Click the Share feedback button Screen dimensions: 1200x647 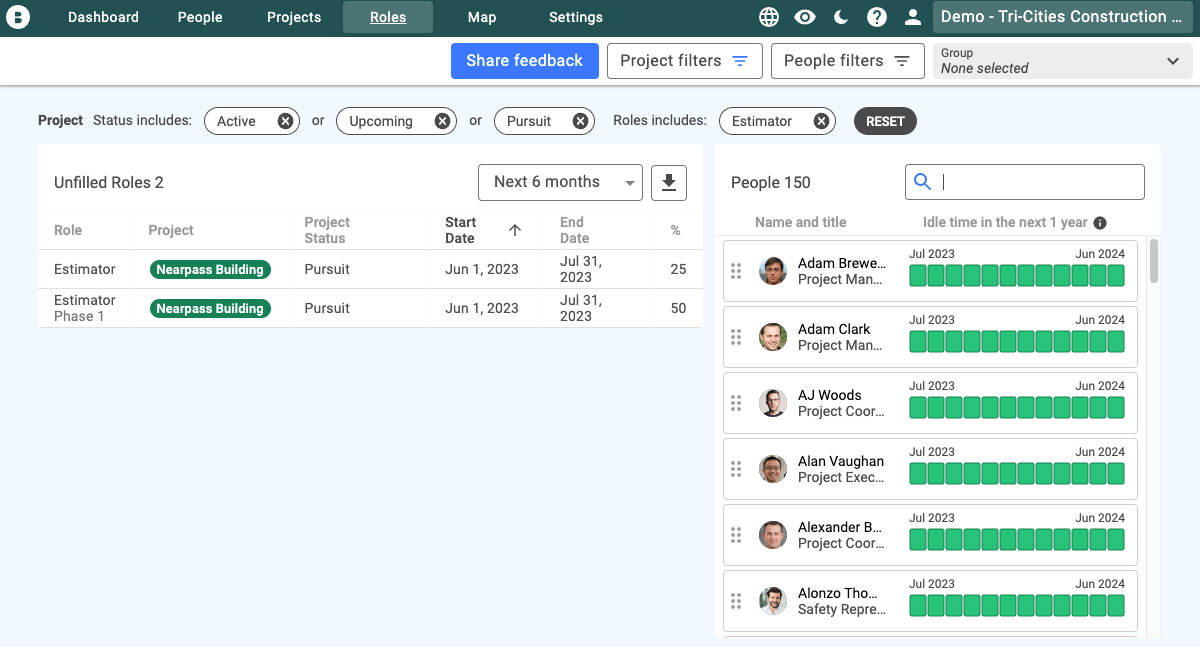[524, 61]
